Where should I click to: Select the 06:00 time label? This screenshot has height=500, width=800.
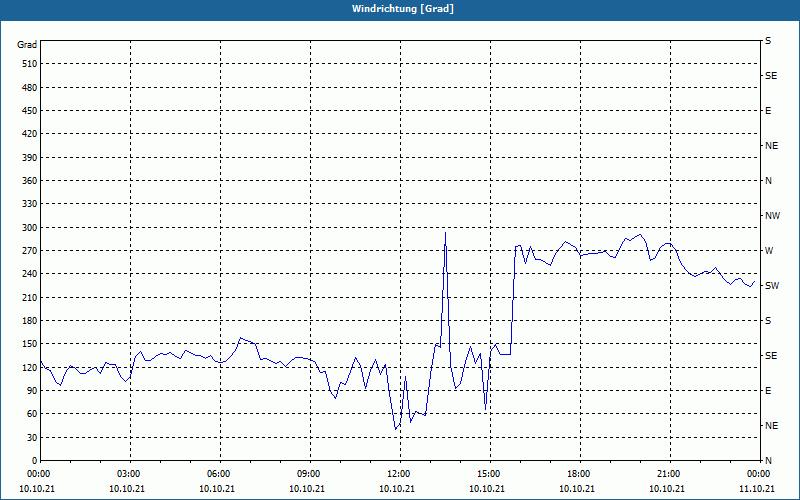(x=218, y=474)
